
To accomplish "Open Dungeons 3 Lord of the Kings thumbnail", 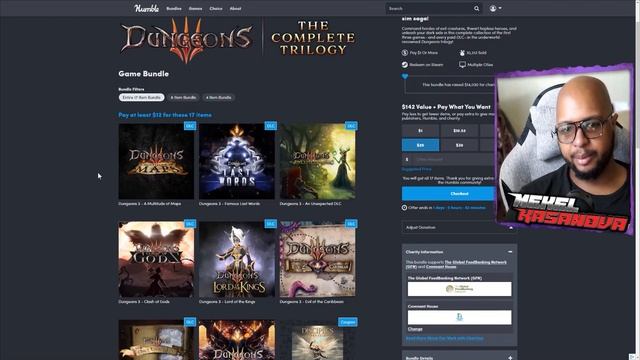I will coord(237,259).
